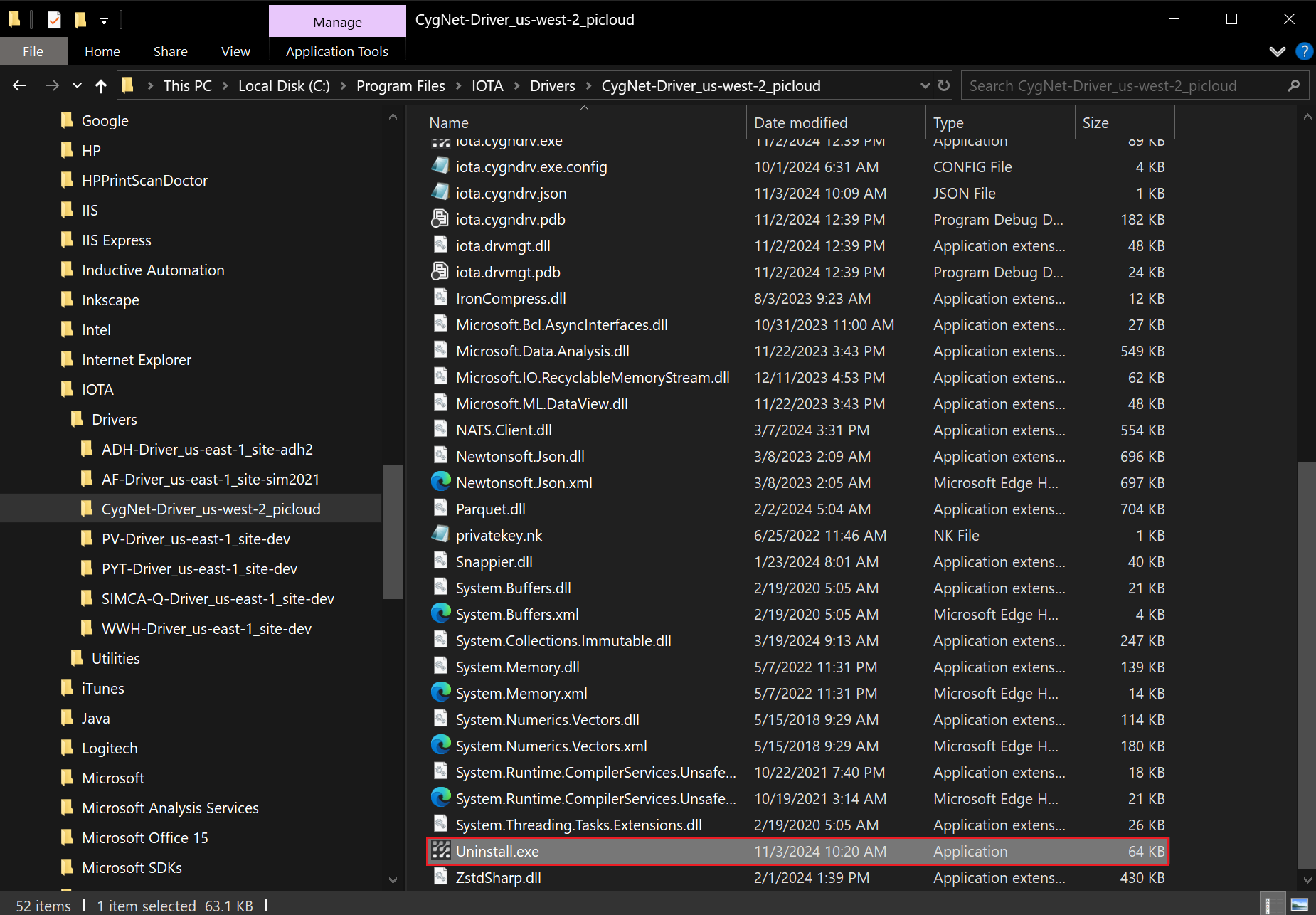
Task: Click the Back navigation arrow
Action: point(19,86)
